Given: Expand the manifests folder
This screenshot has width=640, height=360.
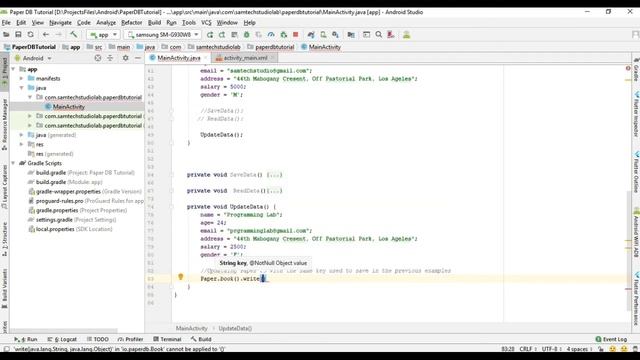Looking at the screenshot, I should tap(22, 78).
